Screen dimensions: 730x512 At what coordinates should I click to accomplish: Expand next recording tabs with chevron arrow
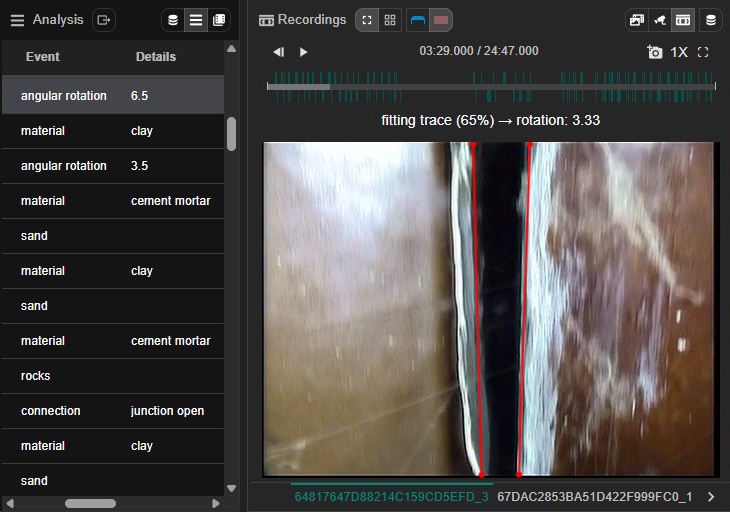(x=711, y=496)
